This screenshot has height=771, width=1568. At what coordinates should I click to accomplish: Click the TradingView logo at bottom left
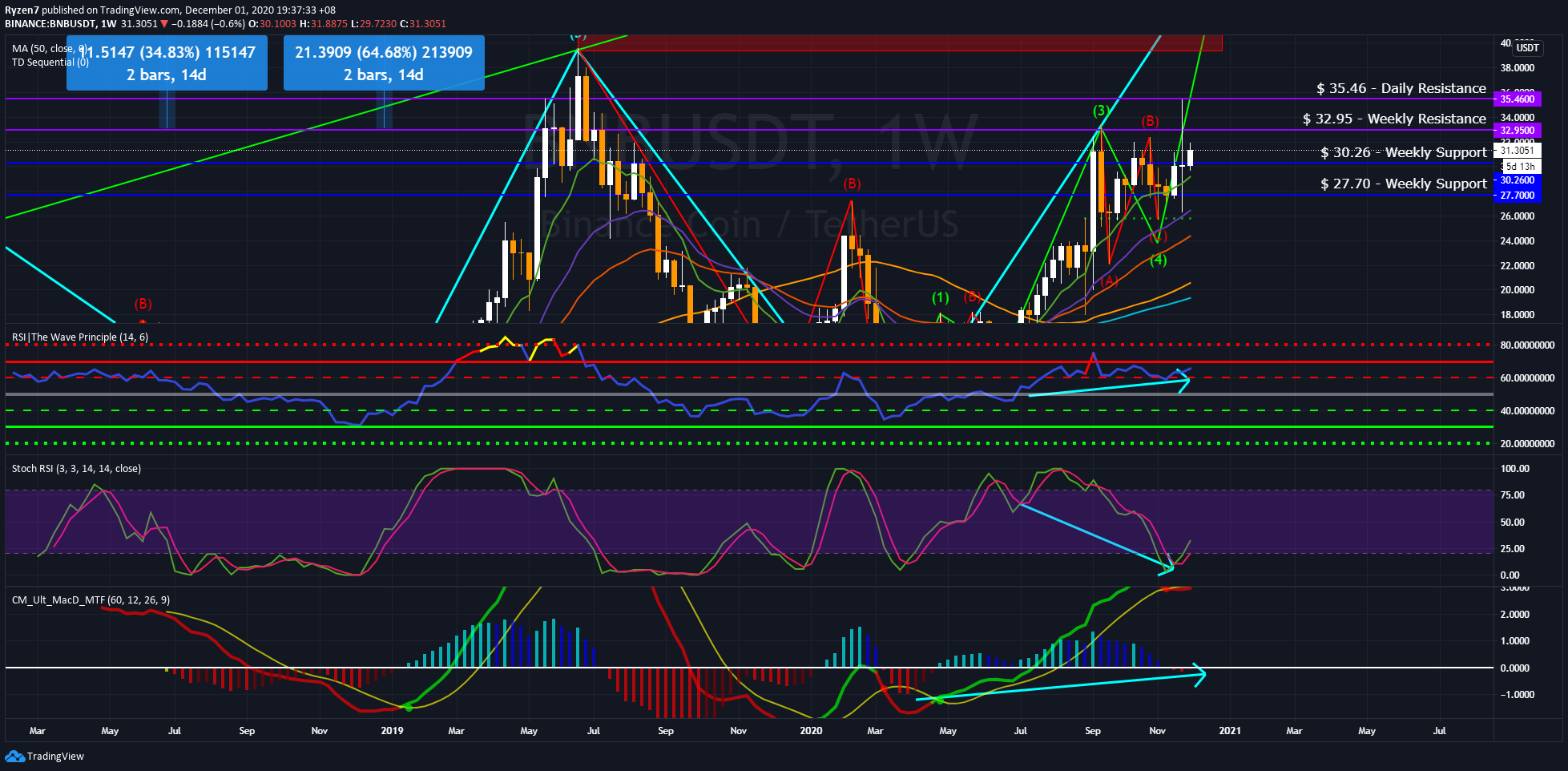[45, 756]
